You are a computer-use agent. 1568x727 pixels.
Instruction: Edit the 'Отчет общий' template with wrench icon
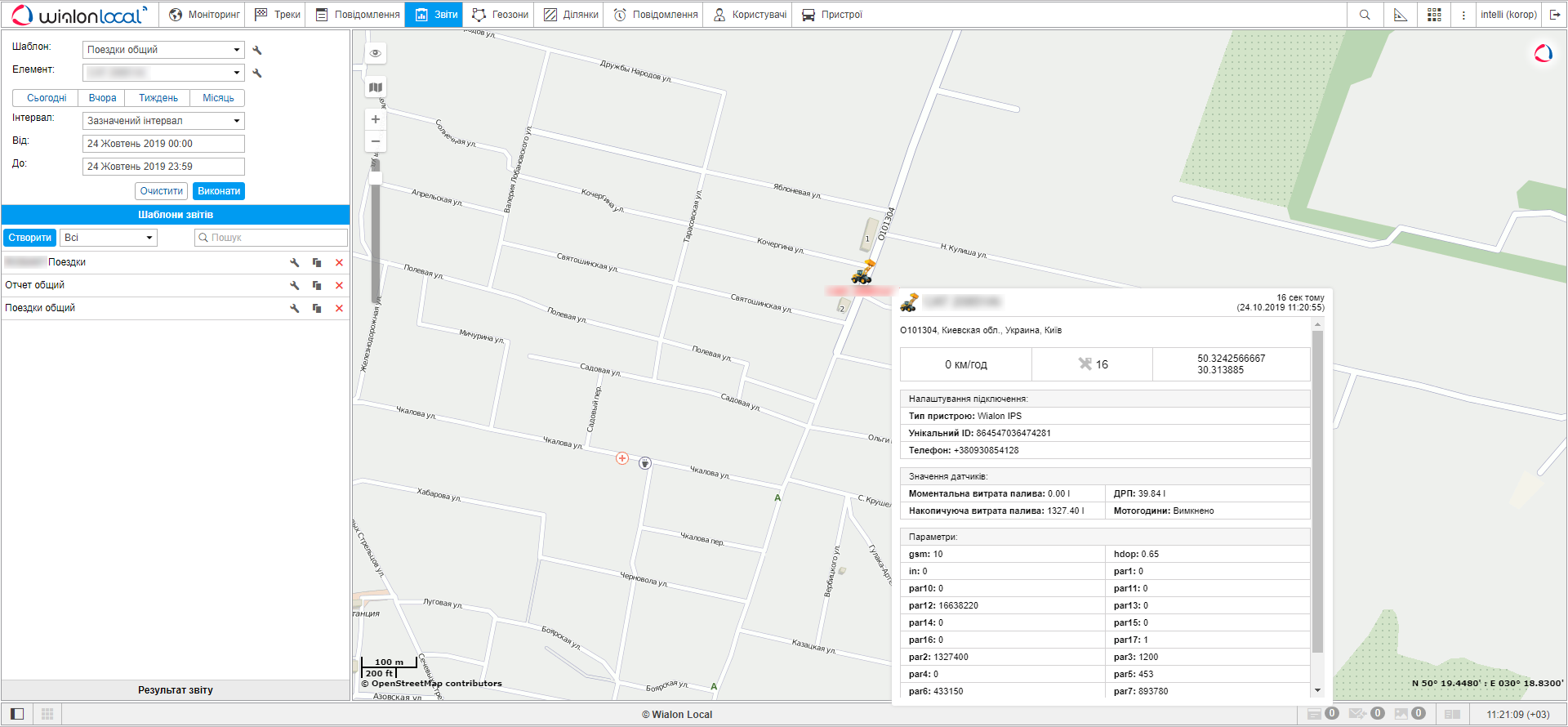click(295, 286)
